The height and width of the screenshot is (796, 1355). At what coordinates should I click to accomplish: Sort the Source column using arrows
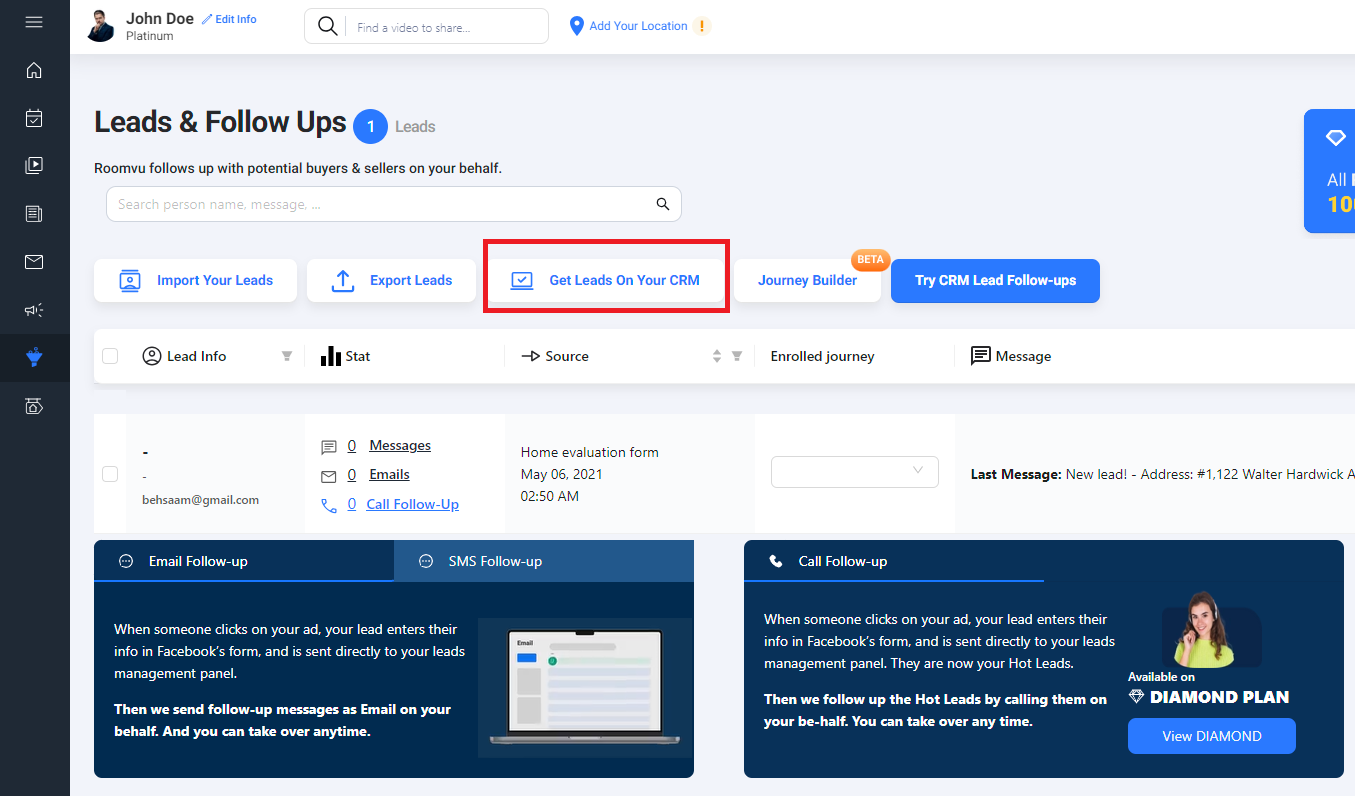pos(716,356)
